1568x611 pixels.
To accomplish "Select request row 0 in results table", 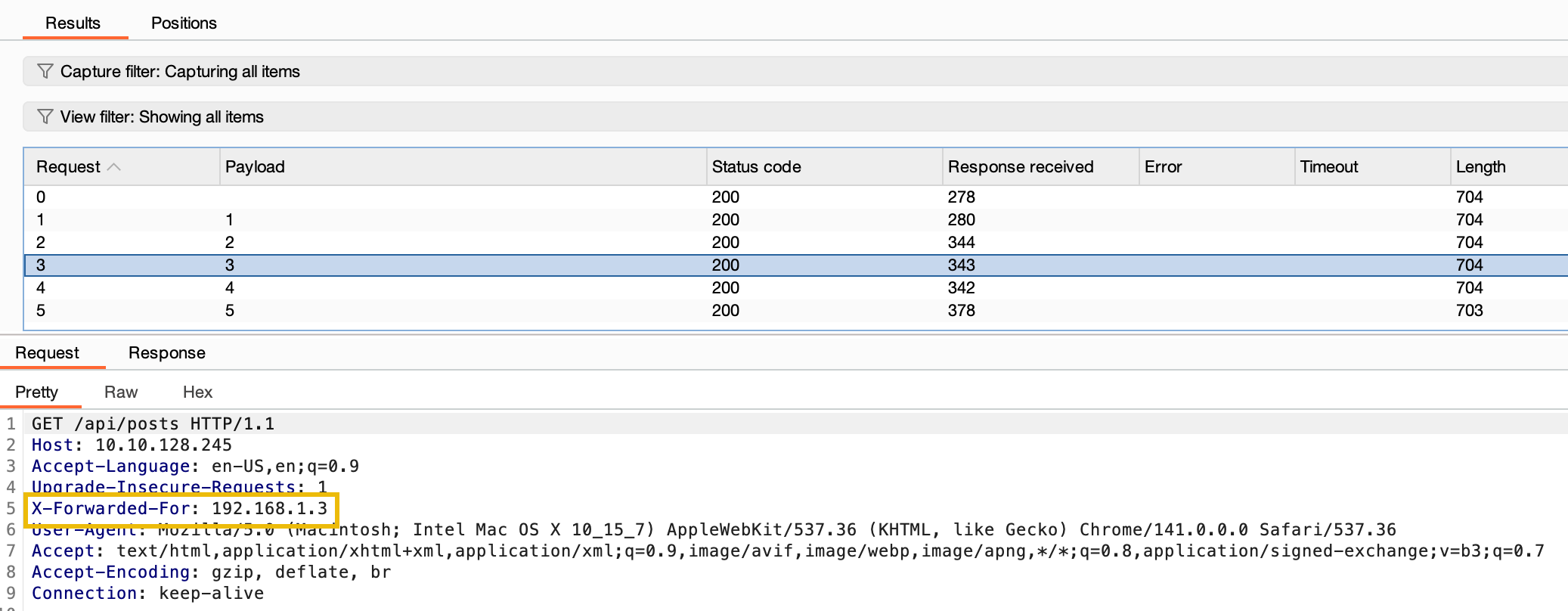I will point(796,197).
